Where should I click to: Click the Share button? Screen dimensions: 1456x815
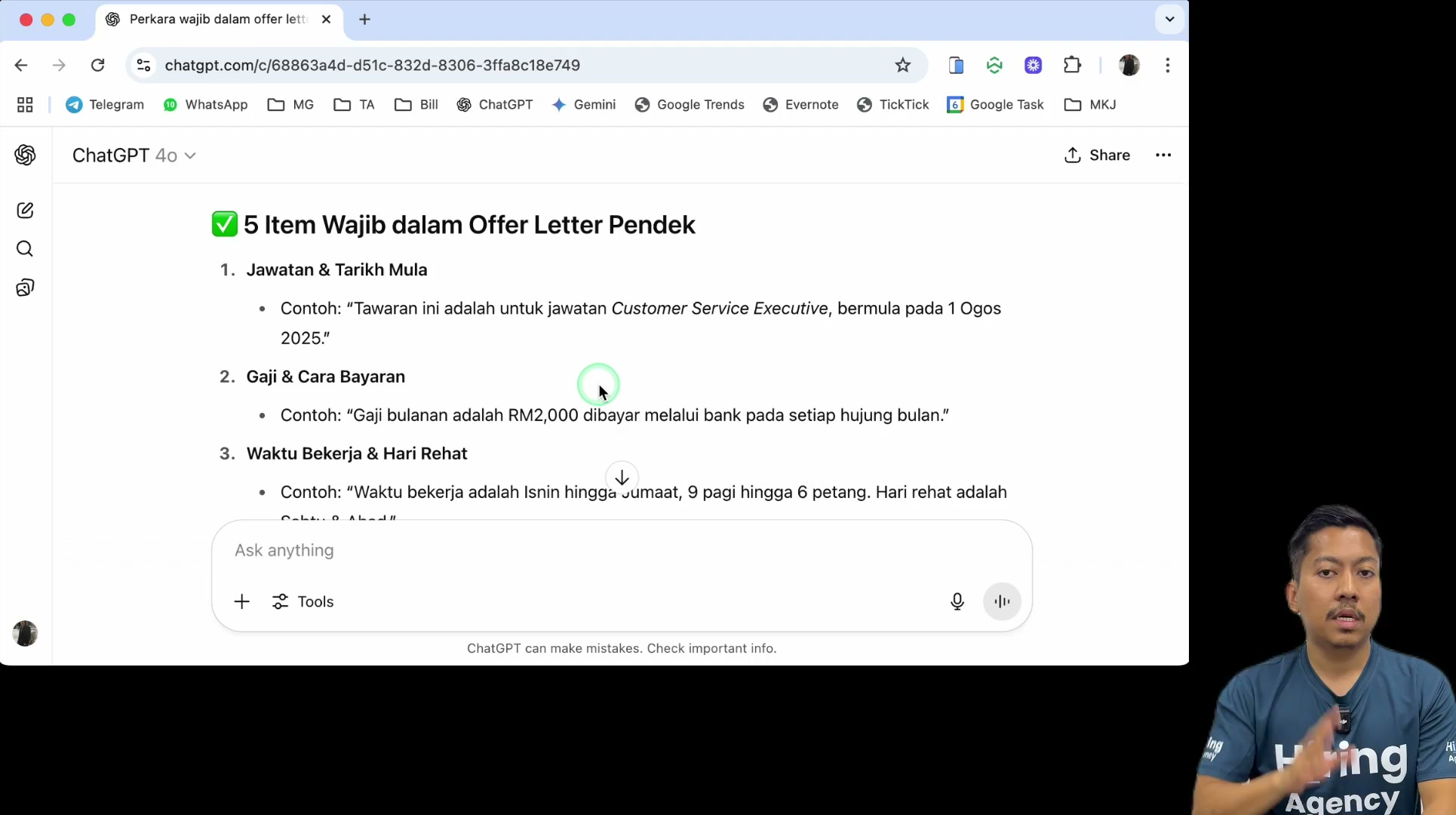1097,155
